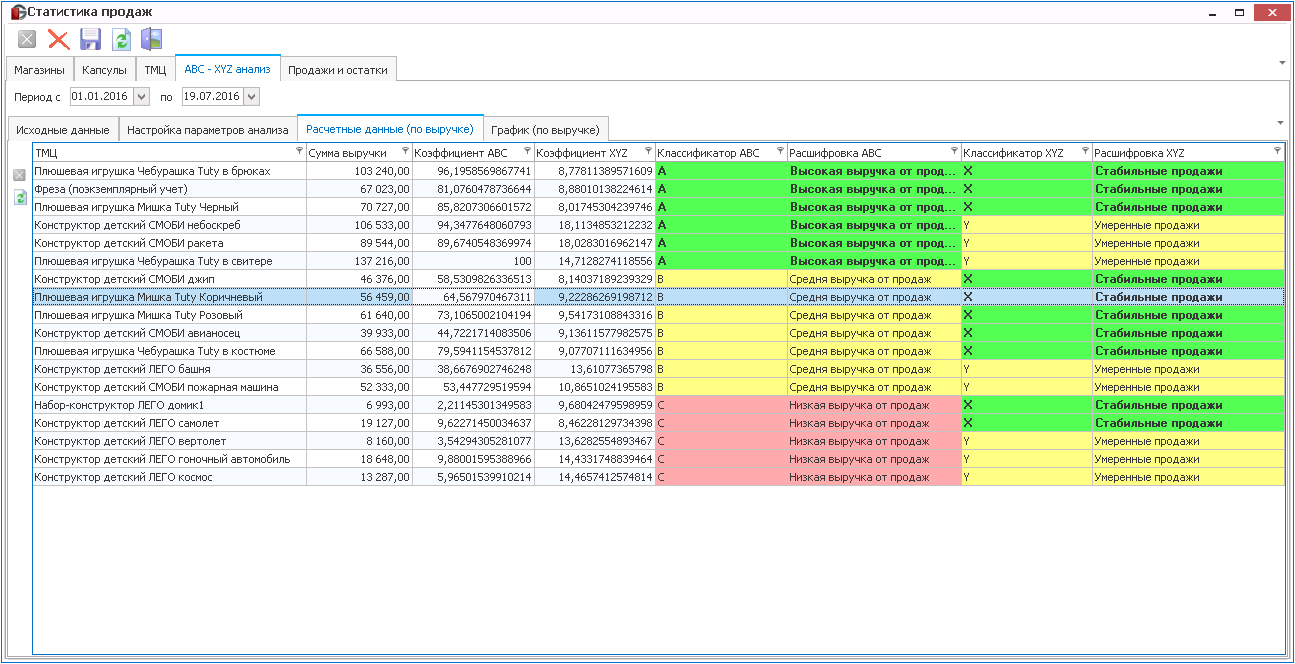
Task: Open filter for ТМЦ column
Action: pos(299,151)
